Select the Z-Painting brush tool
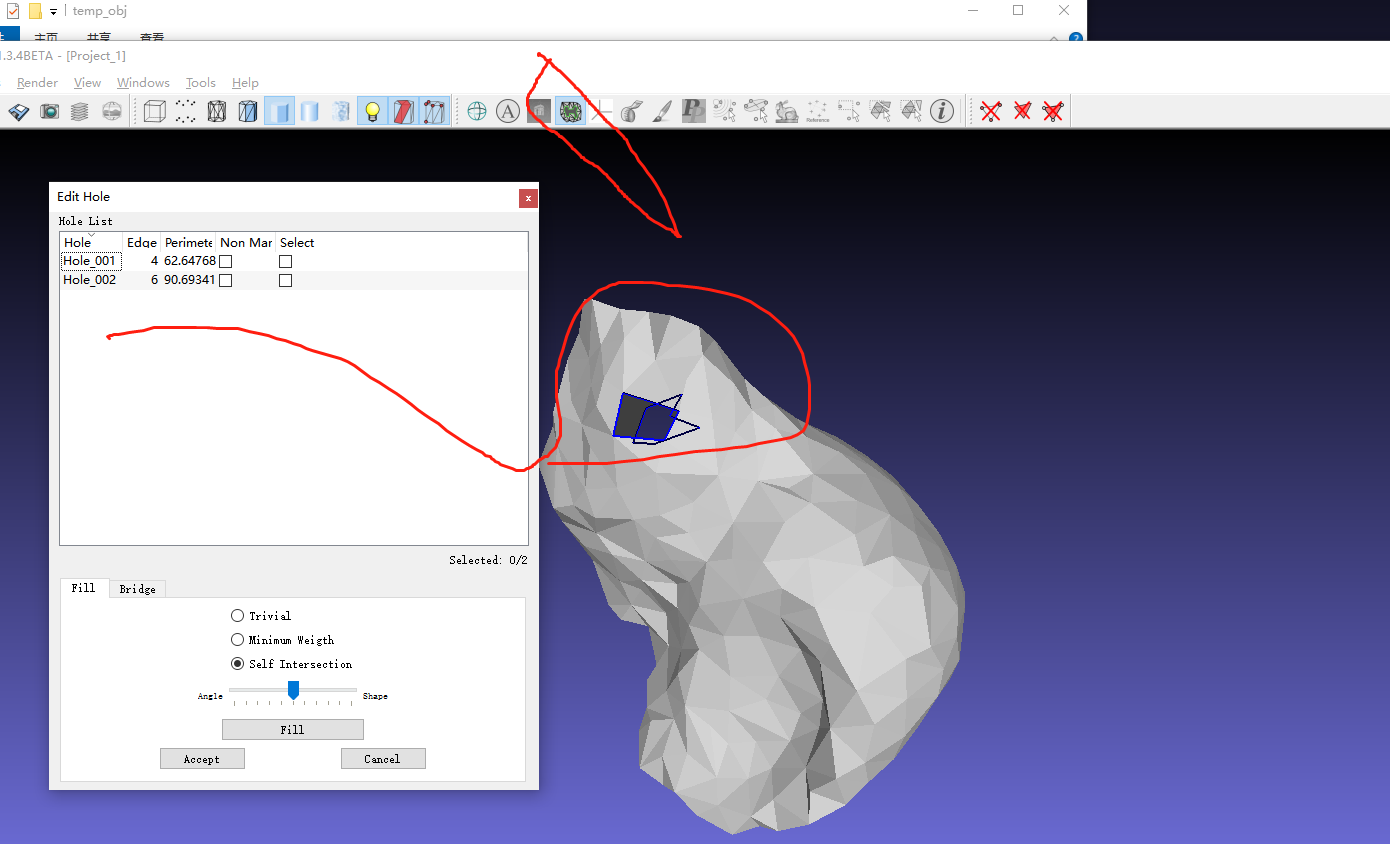 pos(662,111)
